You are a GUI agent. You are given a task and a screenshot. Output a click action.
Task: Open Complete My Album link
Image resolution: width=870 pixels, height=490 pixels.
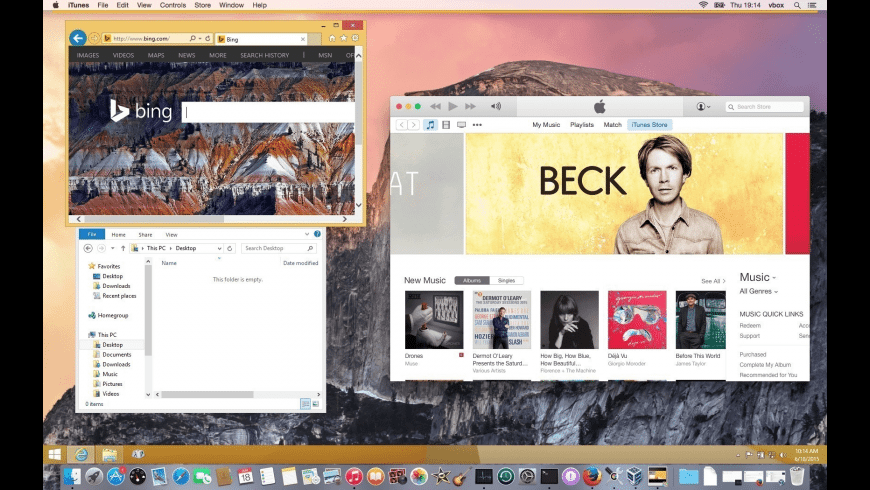765,365
